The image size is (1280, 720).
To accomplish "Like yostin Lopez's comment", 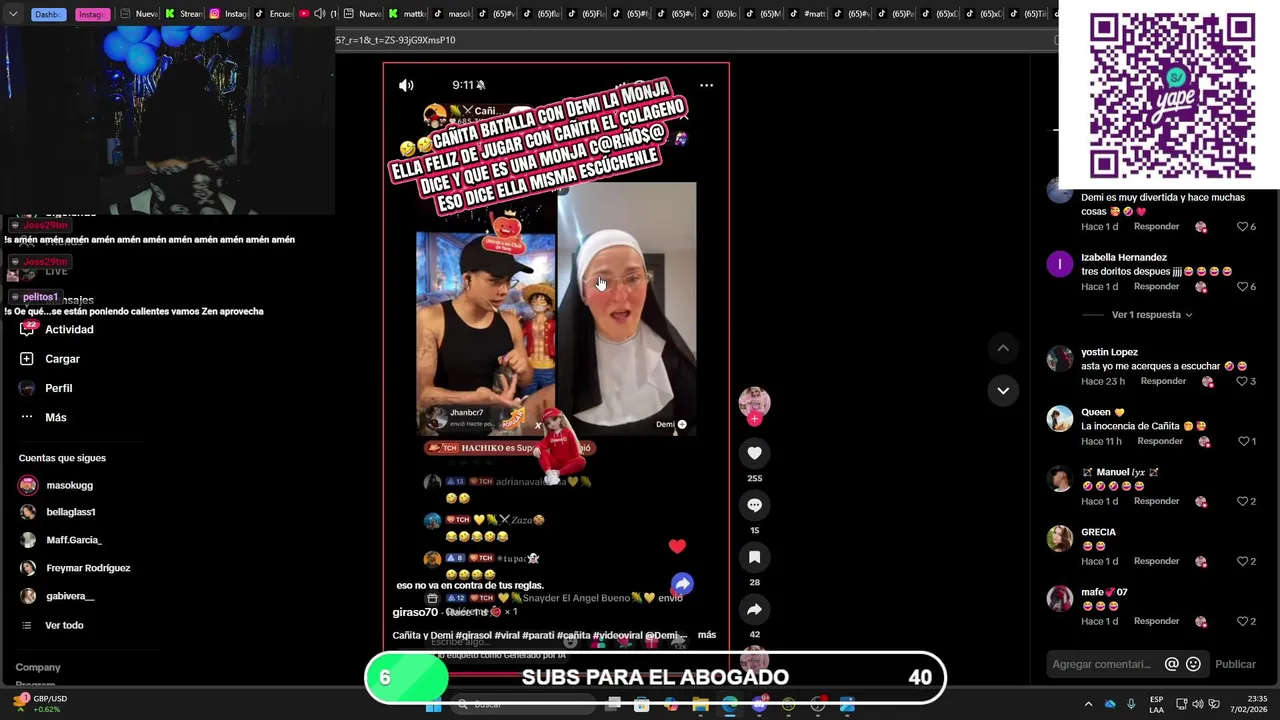I will pos(1246,381).
